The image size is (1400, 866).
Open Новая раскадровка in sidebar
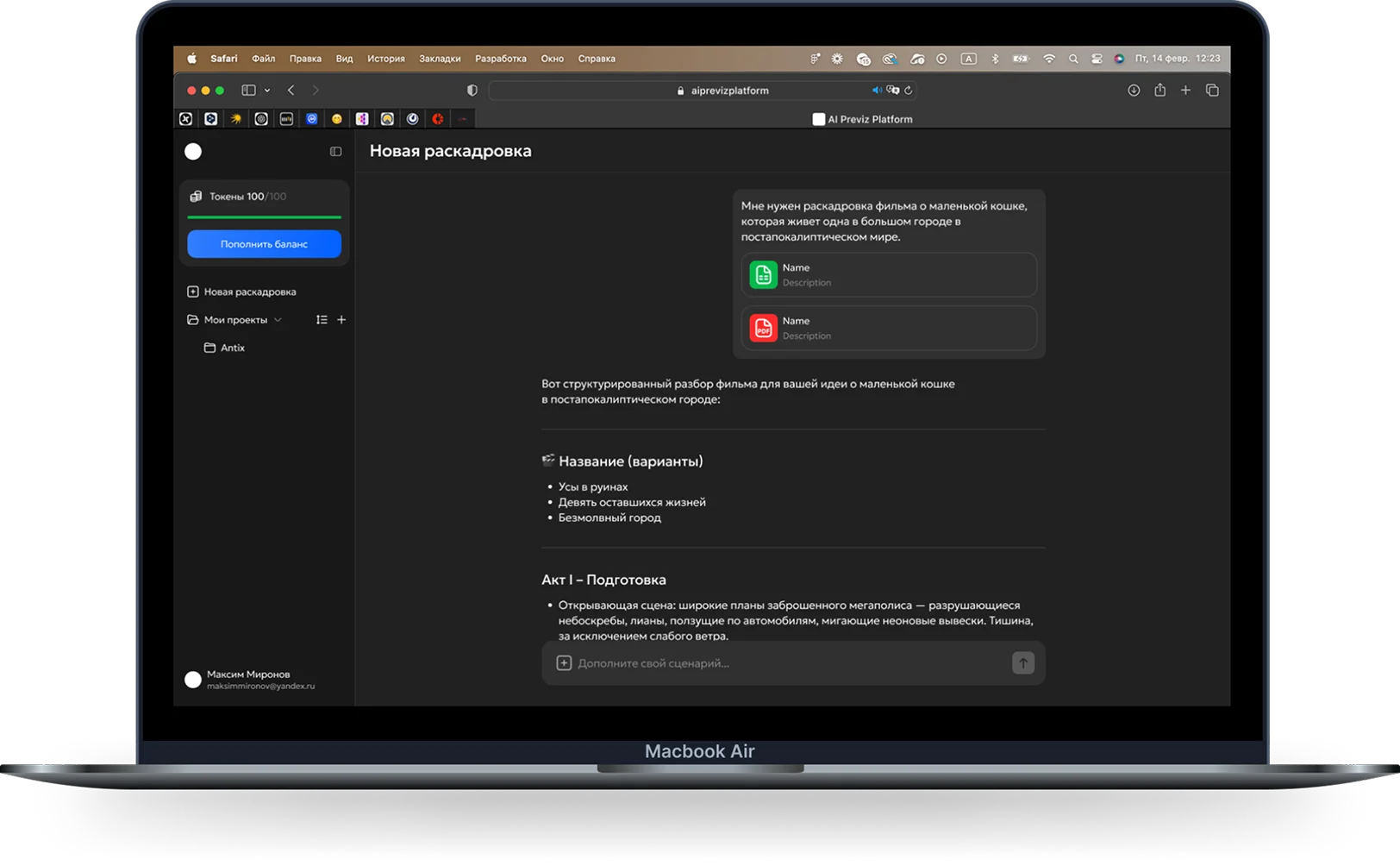tap(241, 292)
